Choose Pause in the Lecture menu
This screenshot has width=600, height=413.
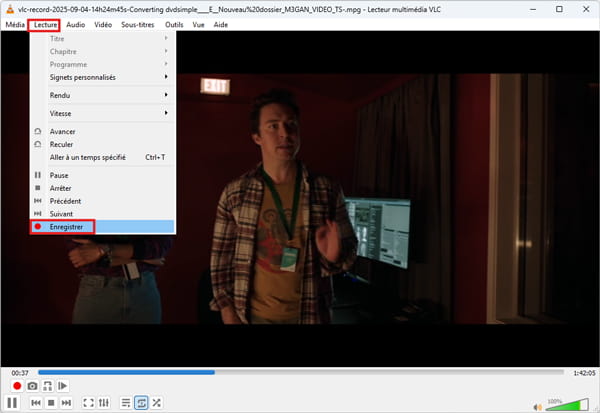tap(103, 175)
